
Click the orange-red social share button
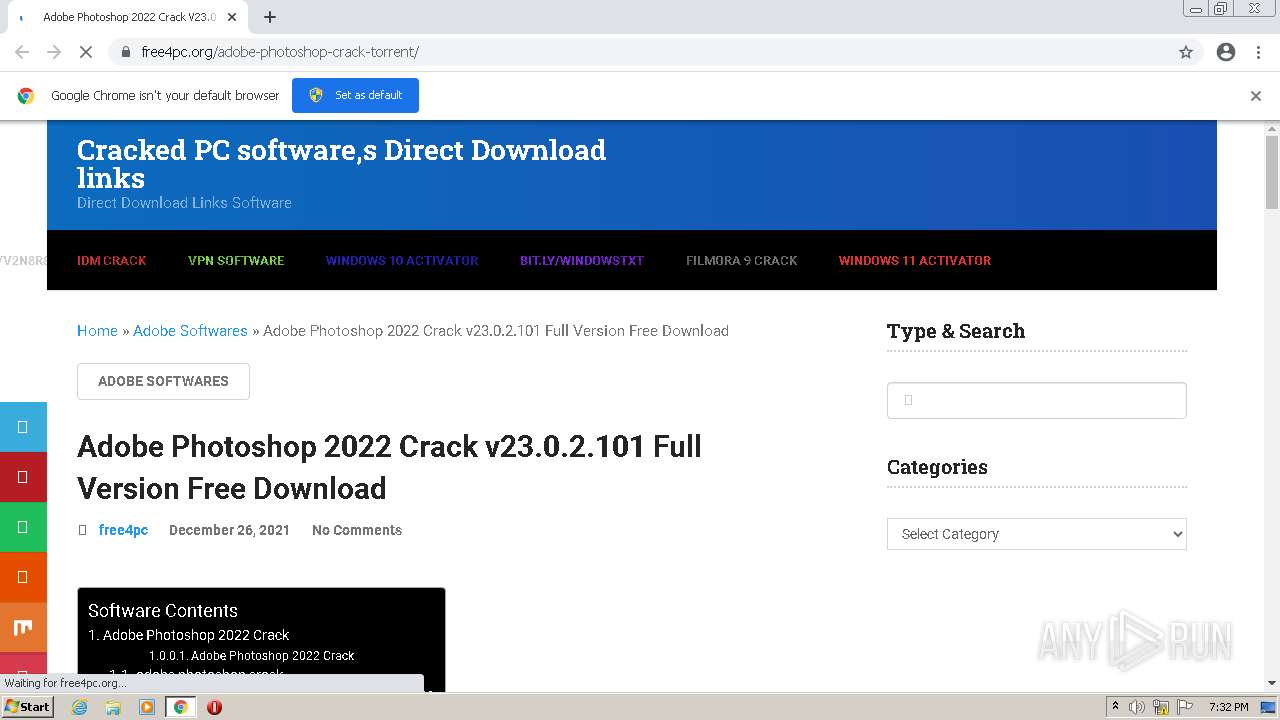coord(23,577)
